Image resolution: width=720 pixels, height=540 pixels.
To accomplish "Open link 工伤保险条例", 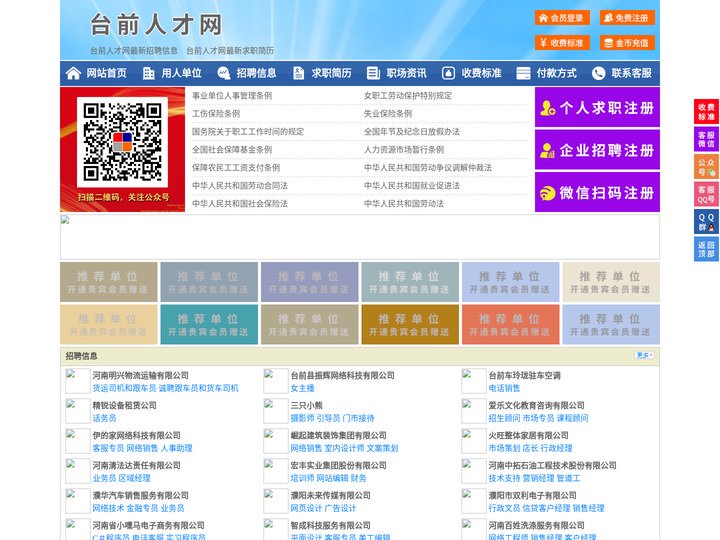I will pos(216,113).
